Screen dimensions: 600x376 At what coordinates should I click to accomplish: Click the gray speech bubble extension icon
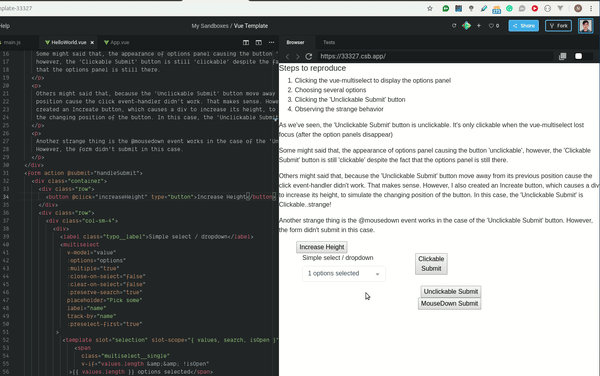click(x=522, y=8)
